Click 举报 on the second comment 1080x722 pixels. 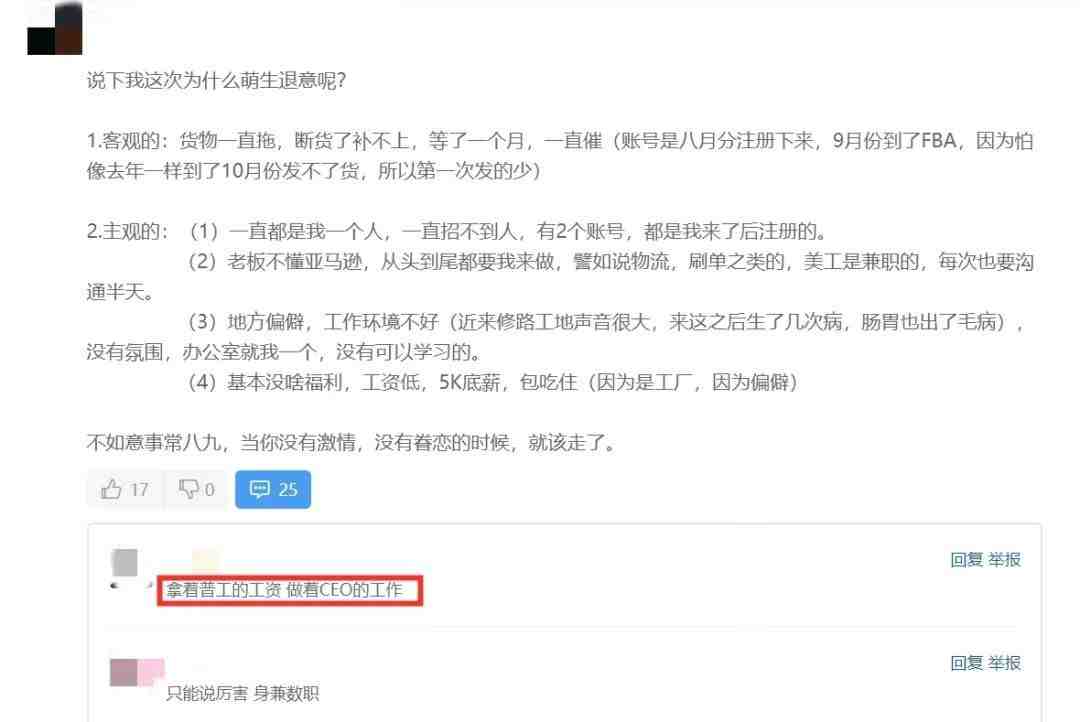coord(1004,663)
